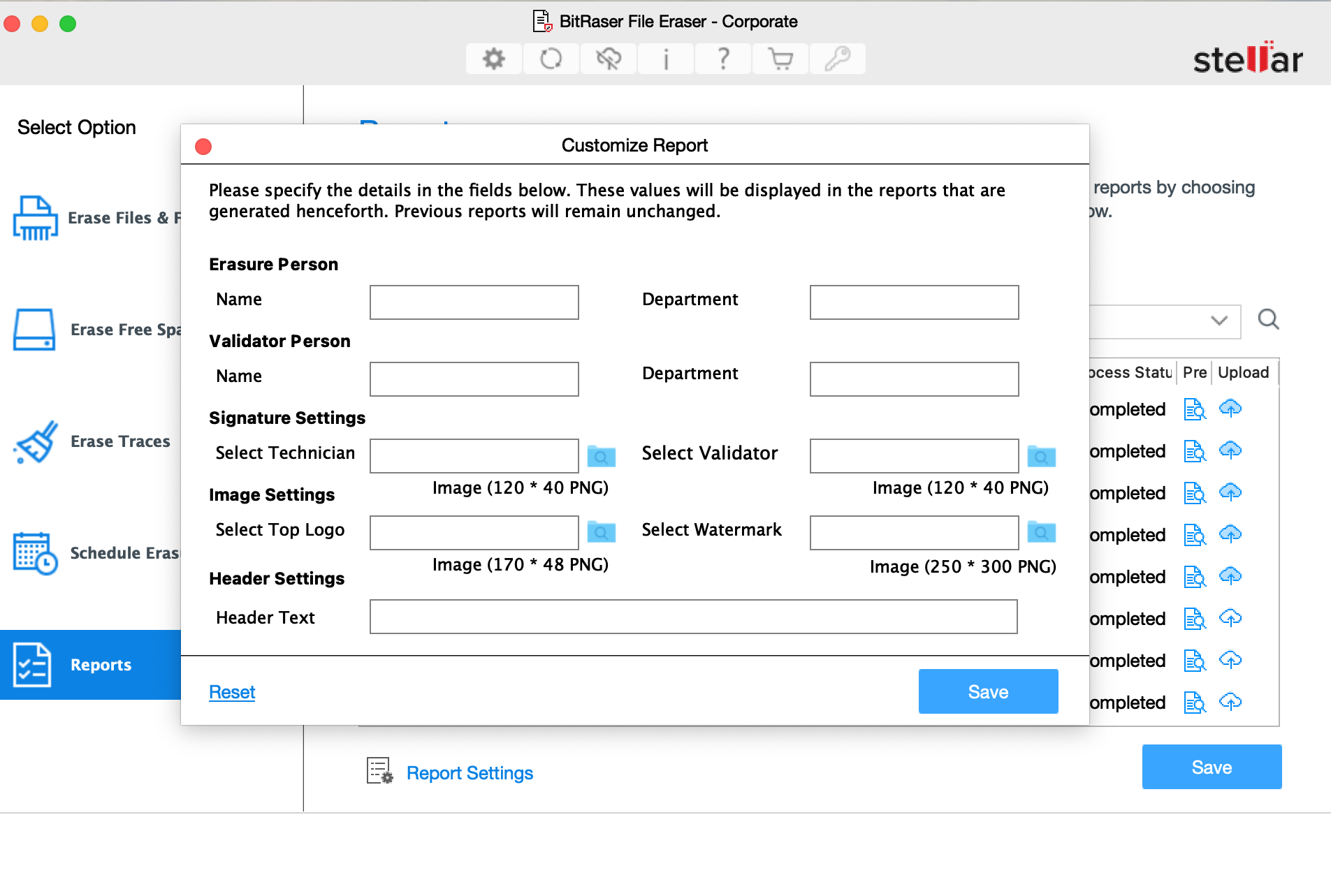Viewport: 1331px width, 896px height.
Task: Click the crossed-out cloud toolbar icon
Action: pyautogui.click(x=609, y=59)
